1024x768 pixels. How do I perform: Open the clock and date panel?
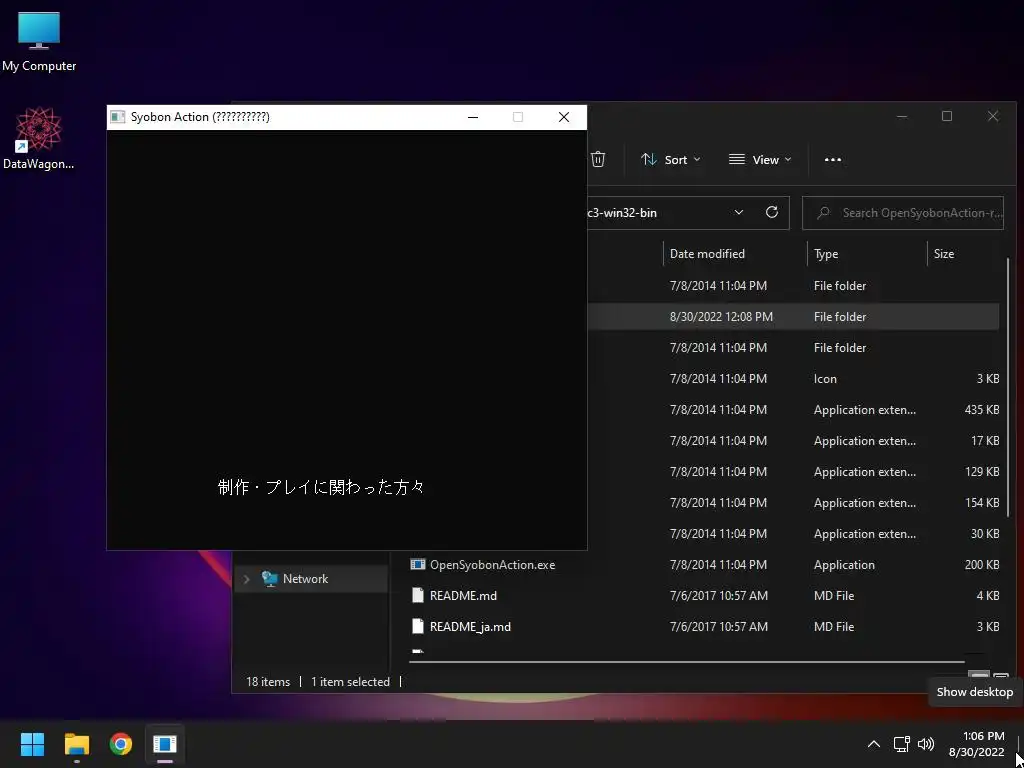[x=976, y=744]
